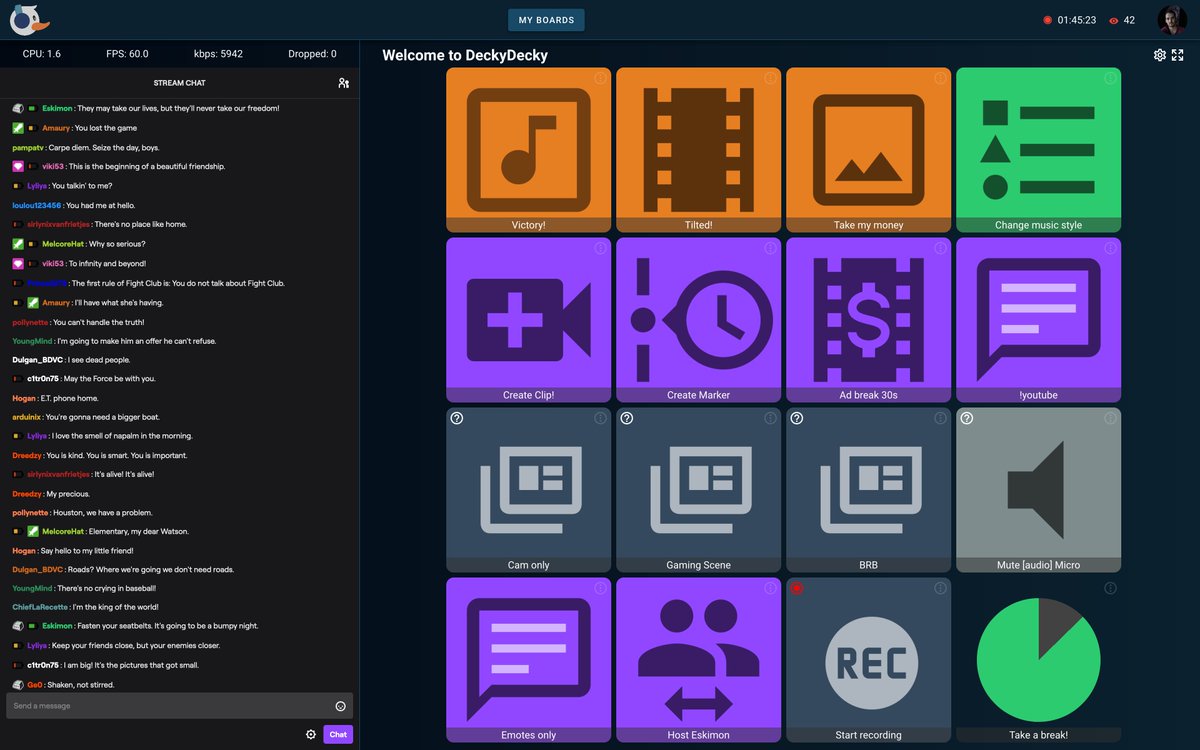1200x750 pixels.
Task: Click help question mark on Cam only tile
Action: [x=457, y=418]
